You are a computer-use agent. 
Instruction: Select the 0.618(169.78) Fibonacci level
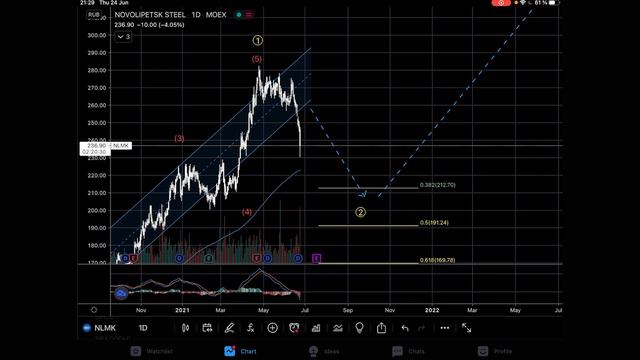(x=437, y=260)
